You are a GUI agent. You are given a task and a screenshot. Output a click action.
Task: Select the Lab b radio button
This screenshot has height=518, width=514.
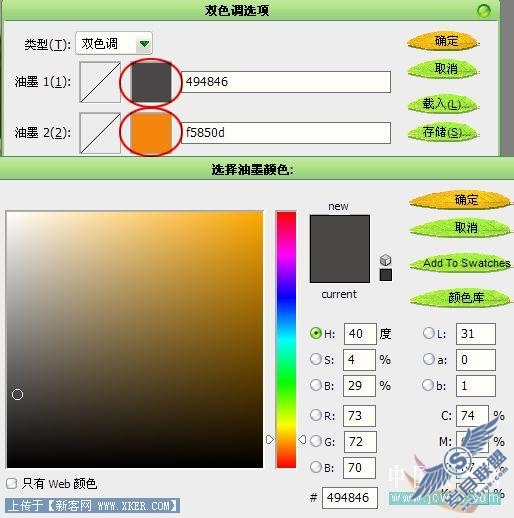(428, 385)
